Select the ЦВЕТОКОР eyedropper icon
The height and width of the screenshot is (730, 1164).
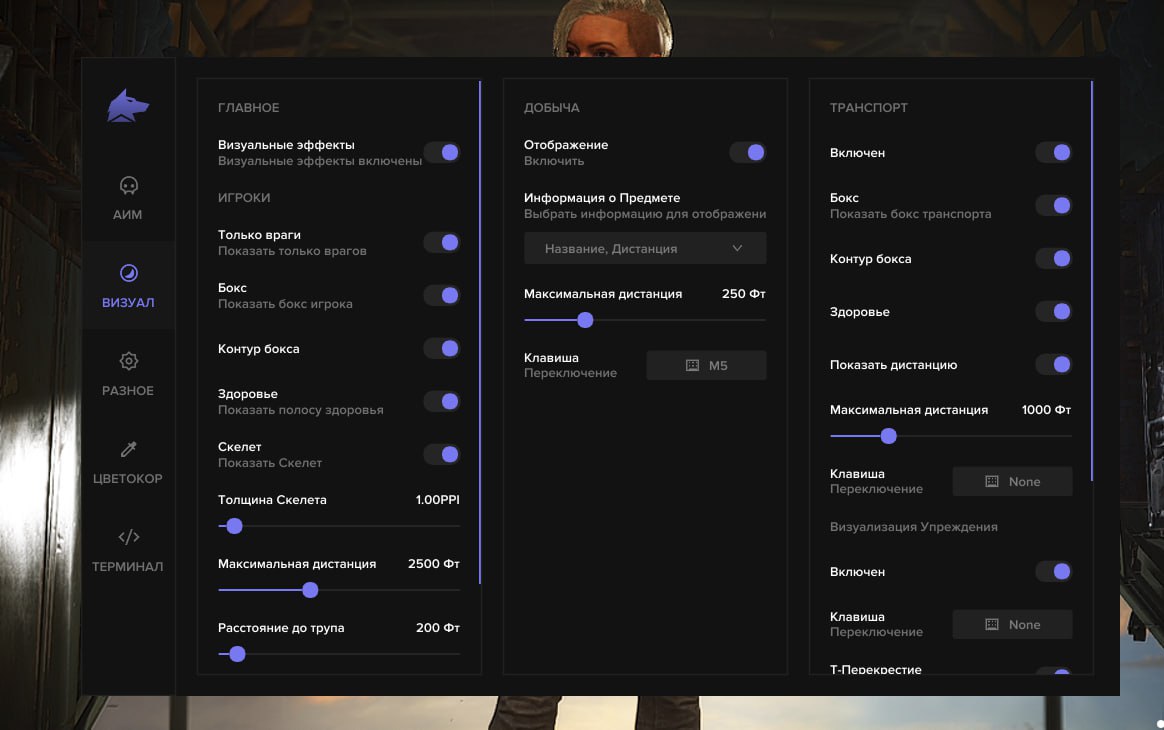(128, 448)
